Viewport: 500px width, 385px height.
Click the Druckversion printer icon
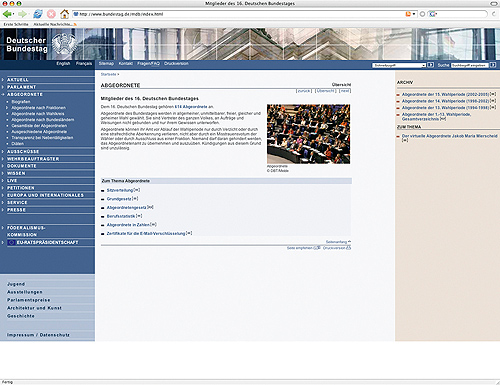(x=349, y=248)
